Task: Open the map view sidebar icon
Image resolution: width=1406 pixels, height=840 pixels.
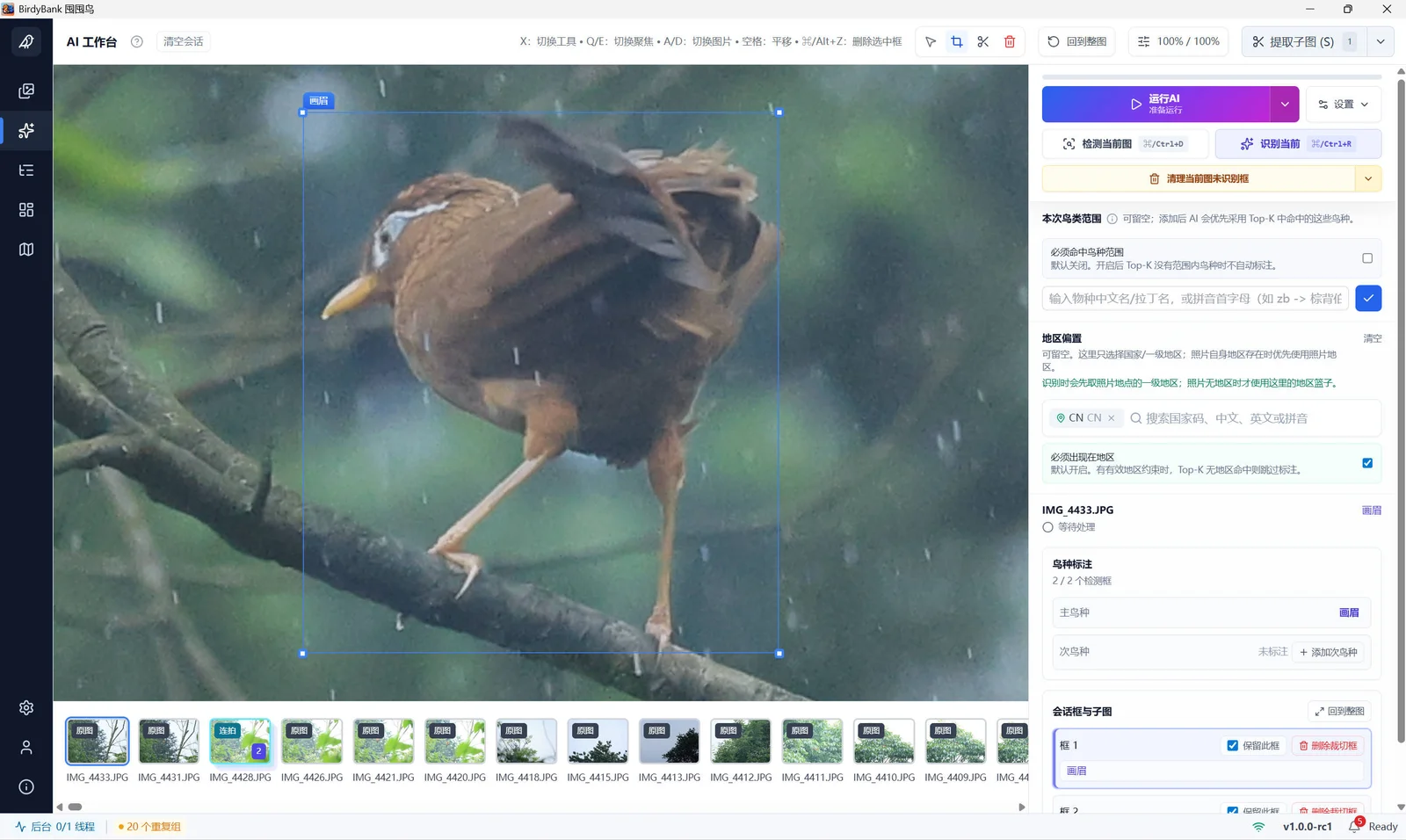Action: point(26,250)
